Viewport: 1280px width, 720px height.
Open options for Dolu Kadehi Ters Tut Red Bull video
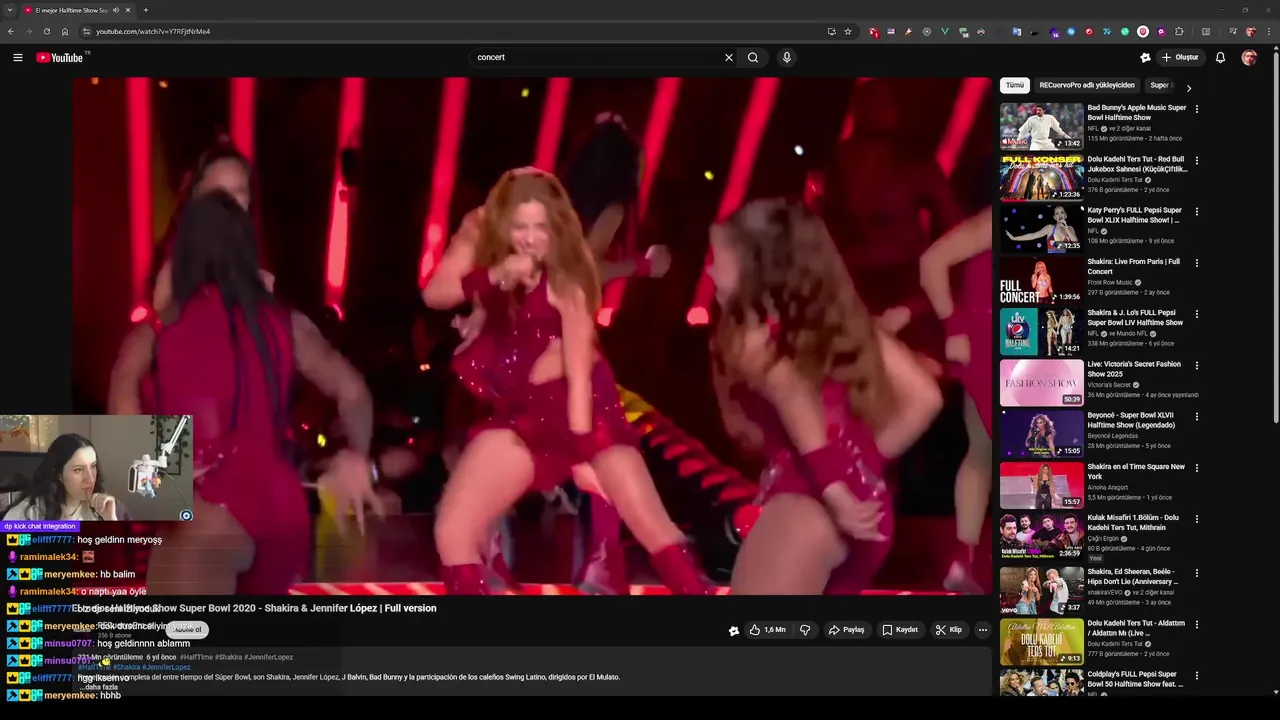pyautogui.click(x=1196, y=160)
